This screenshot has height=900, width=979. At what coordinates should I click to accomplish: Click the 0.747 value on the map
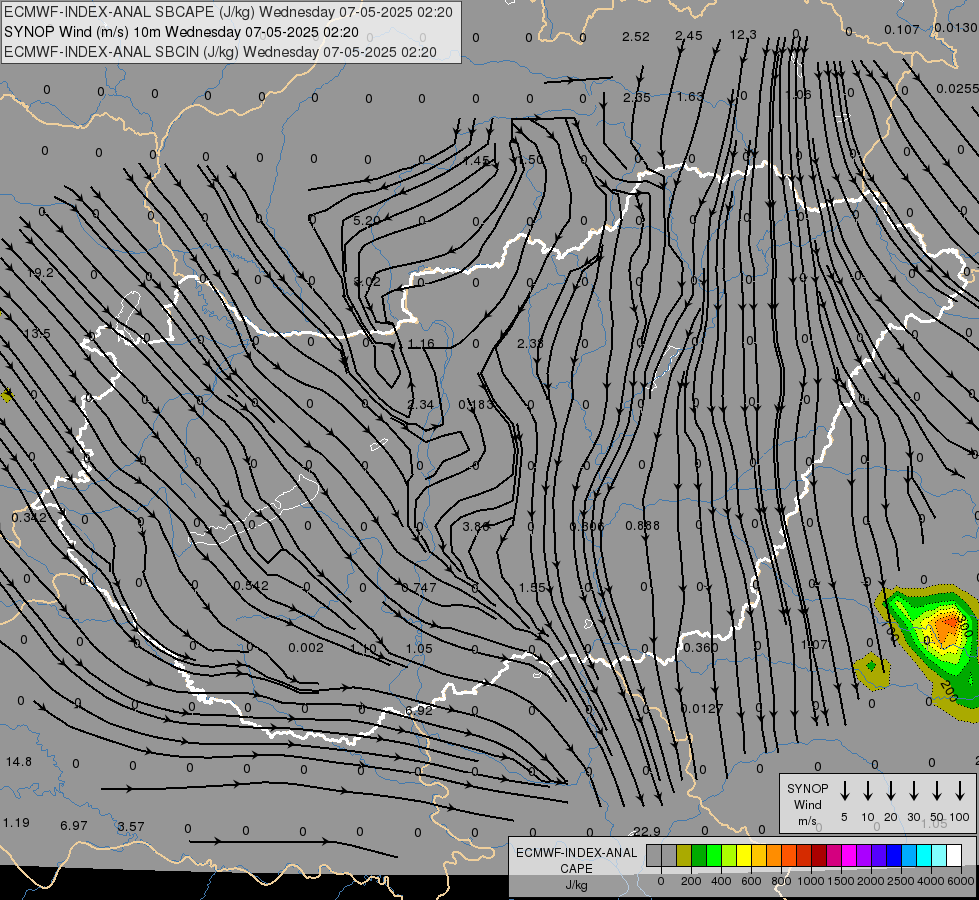click(x=419, y=588)
